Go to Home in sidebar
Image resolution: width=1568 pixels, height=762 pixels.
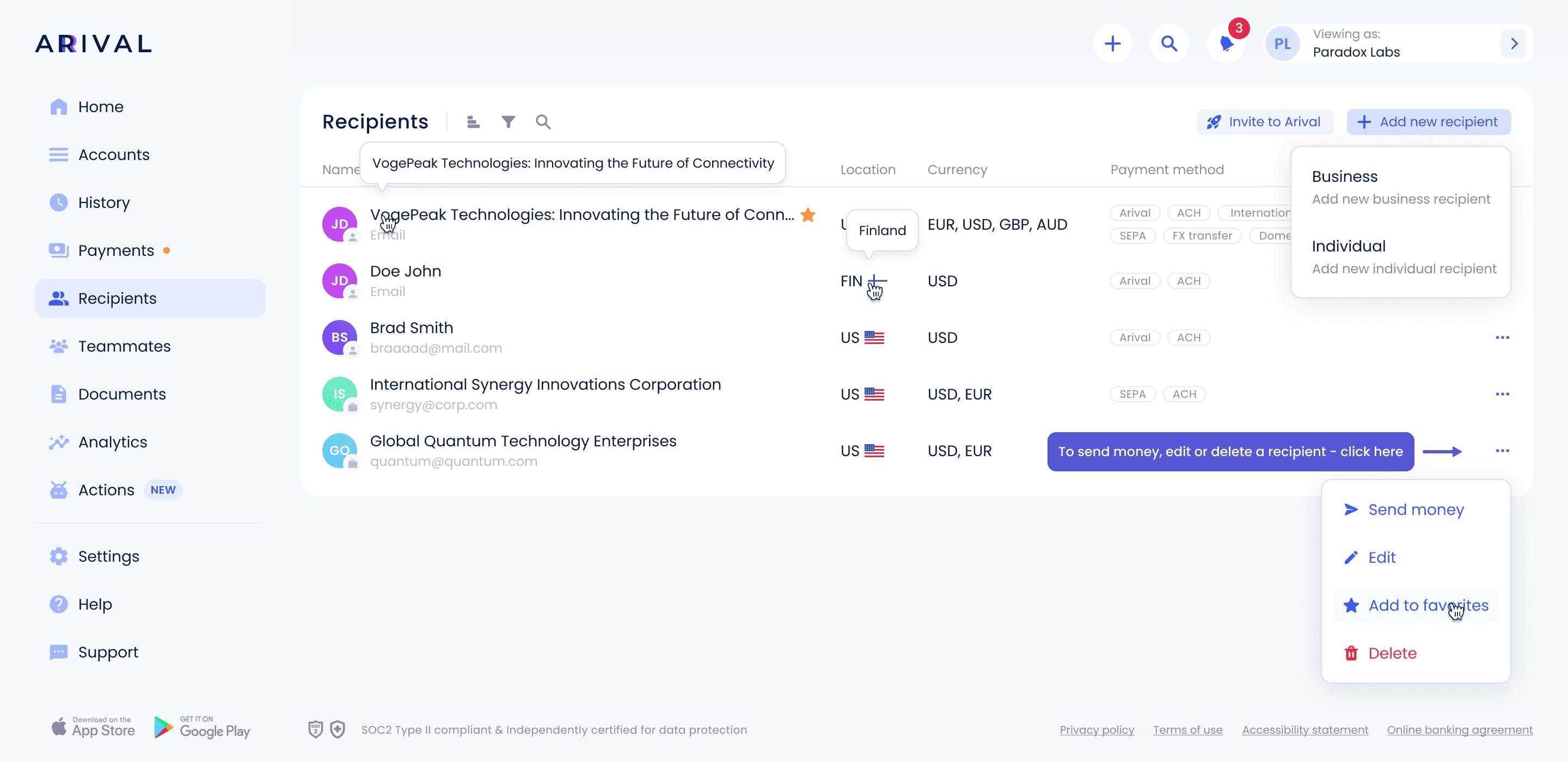pos(150,107)
